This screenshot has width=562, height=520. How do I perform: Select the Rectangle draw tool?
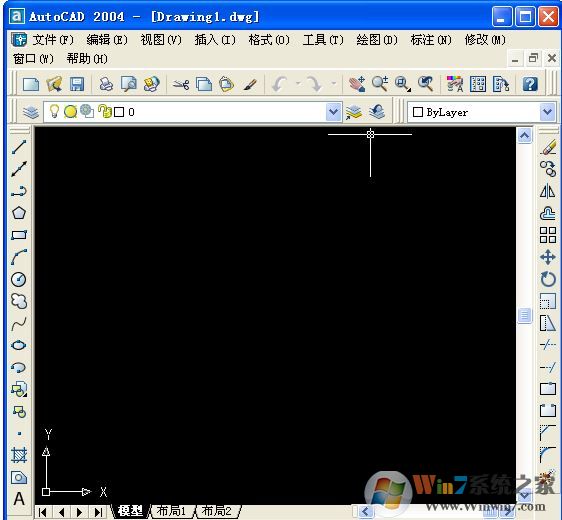[x=19, y=235]
